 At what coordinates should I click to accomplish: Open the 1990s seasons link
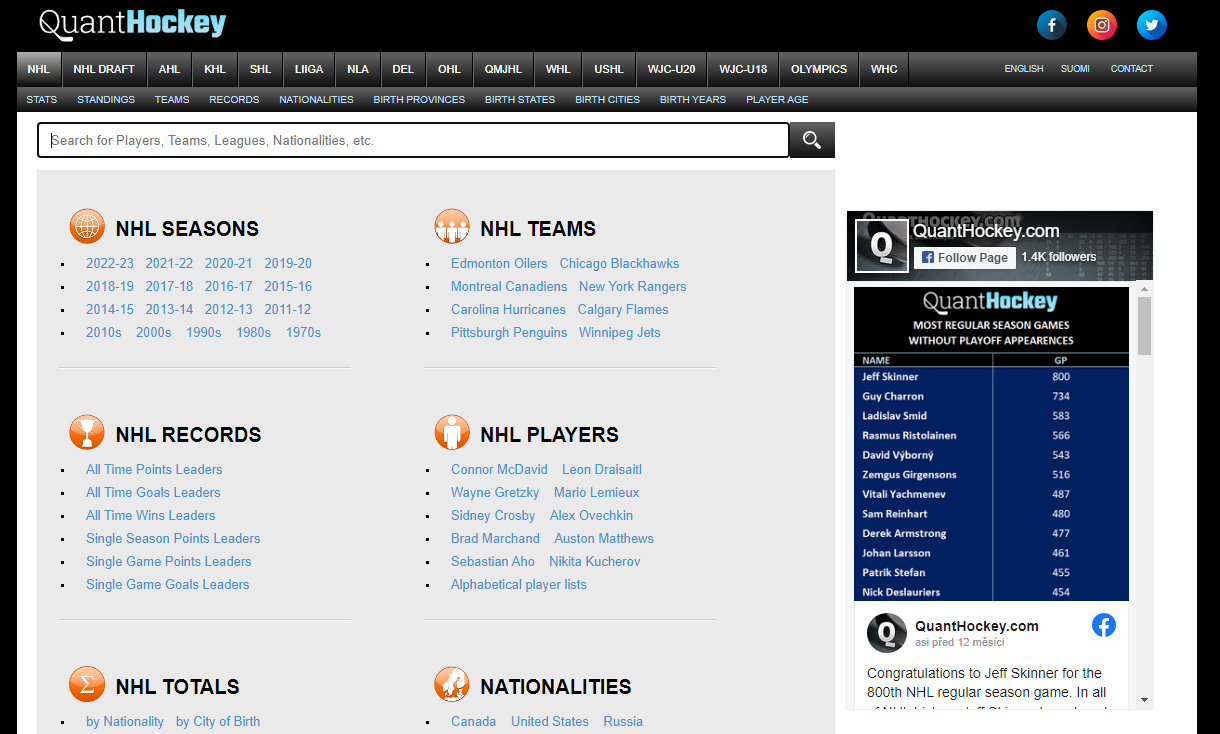click(204, 333)
